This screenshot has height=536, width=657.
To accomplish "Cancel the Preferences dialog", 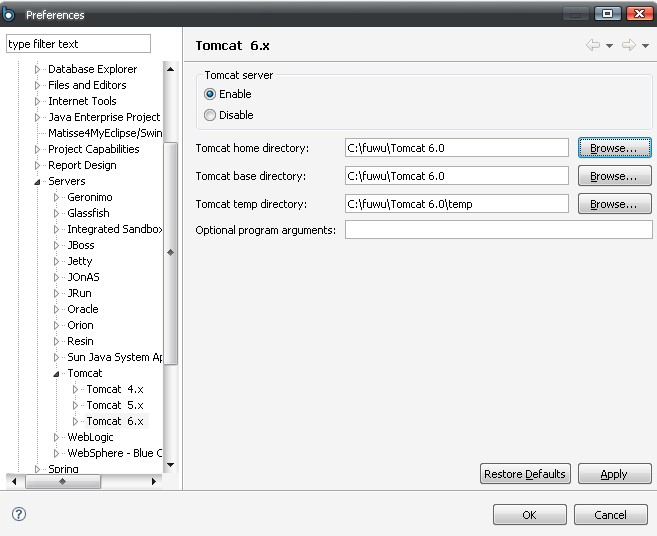I will pyautogui.click(x=610, y=515).
